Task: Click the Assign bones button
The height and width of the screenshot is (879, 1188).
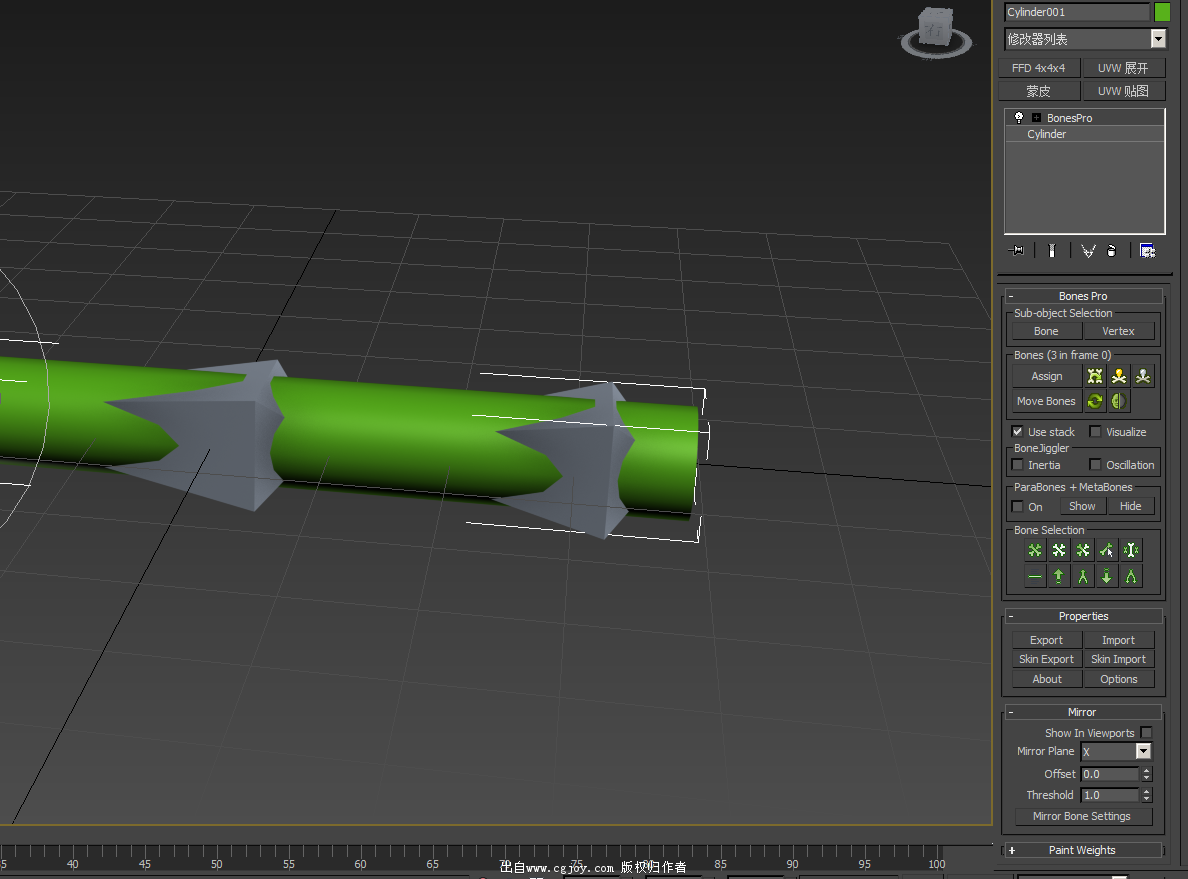Action: point(1047,376)
